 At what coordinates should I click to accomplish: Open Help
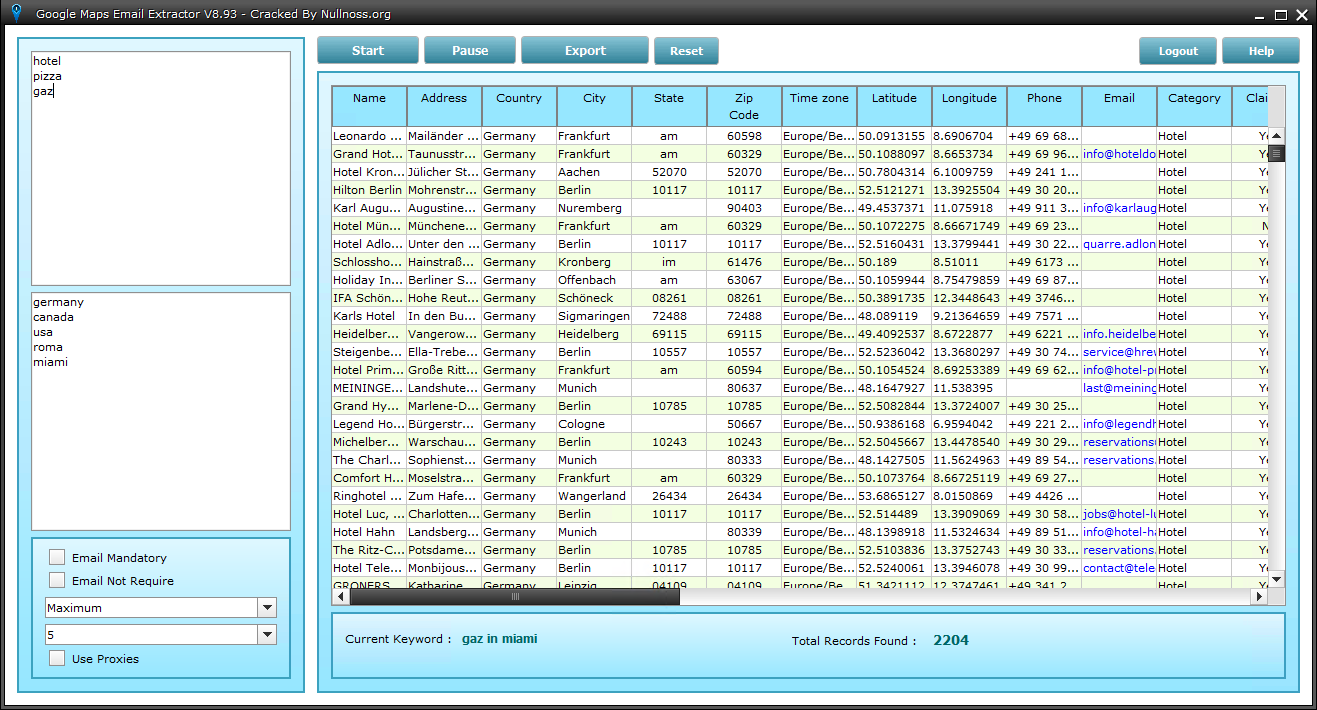pyautogui.click(x=1261, y=51)
